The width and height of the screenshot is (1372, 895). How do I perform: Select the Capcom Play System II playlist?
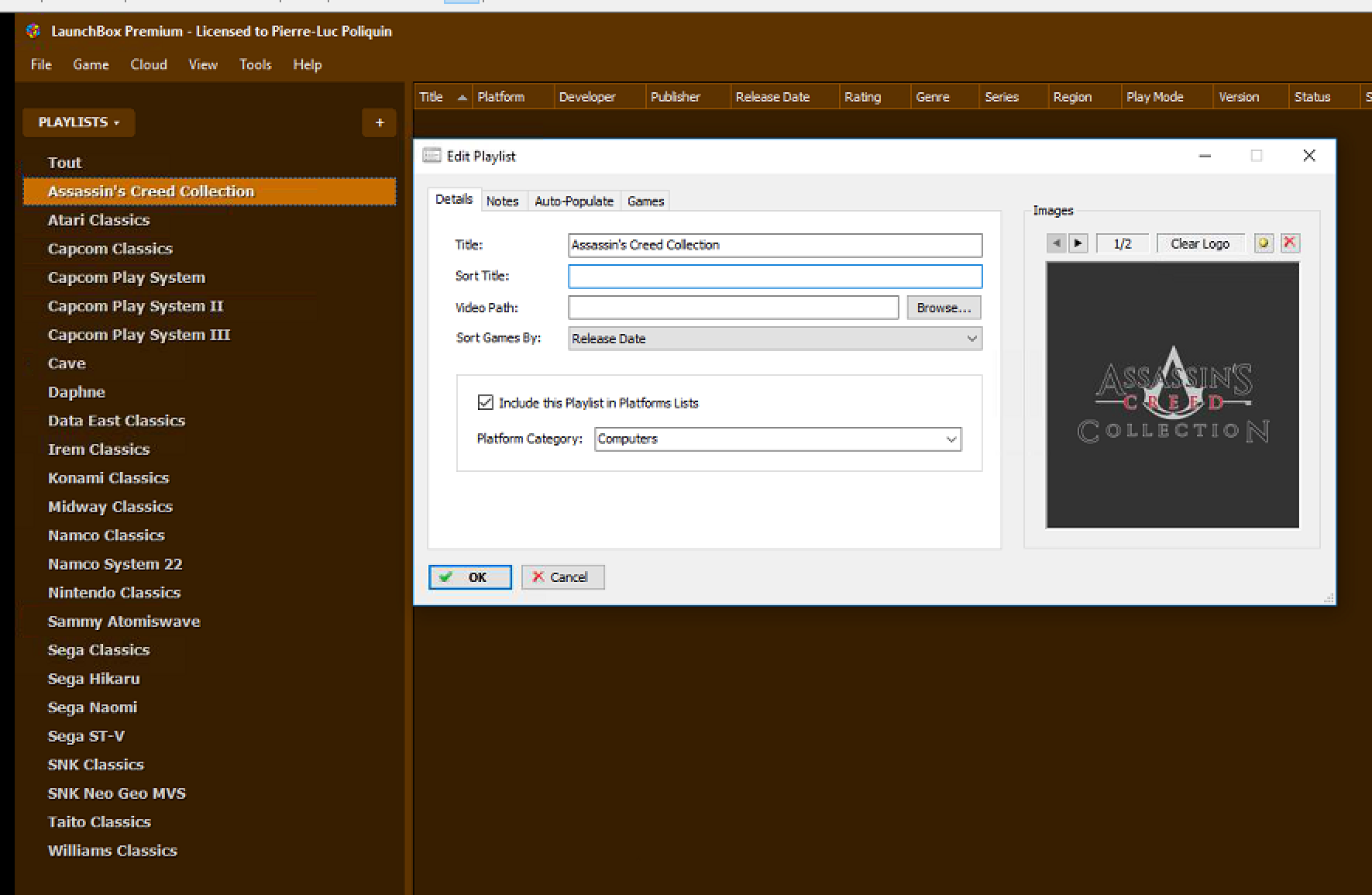pyautogui.click(x=209, y=306)
